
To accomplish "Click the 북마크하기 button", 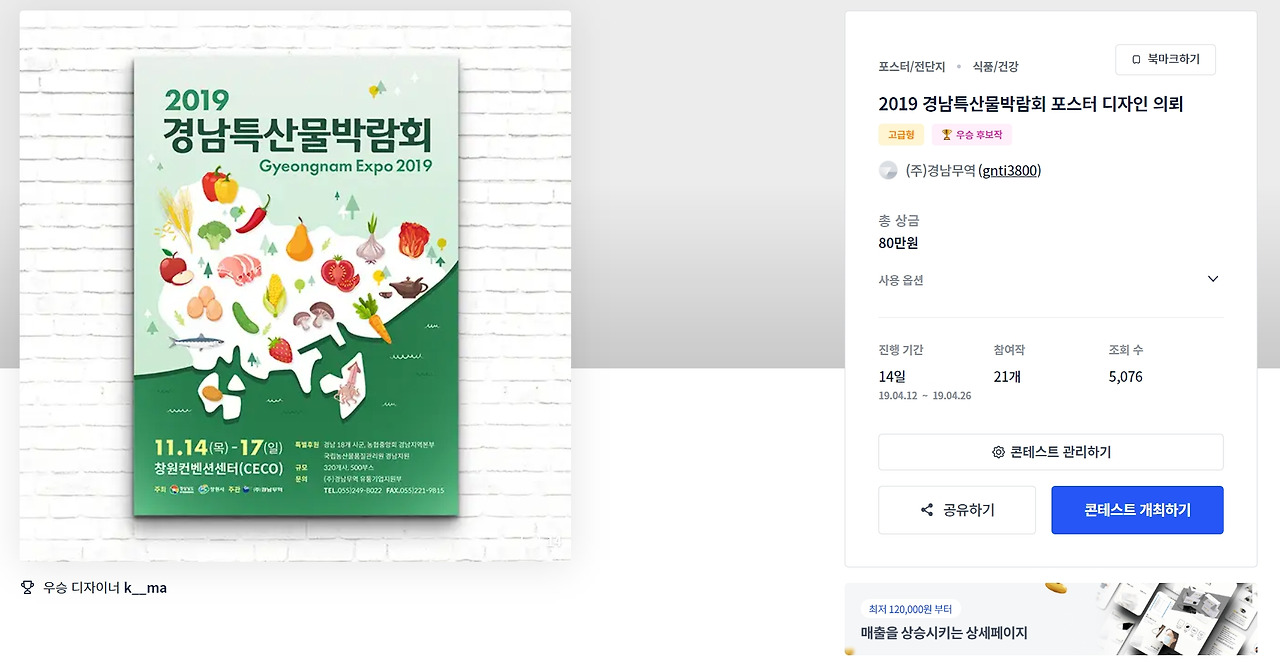I will tap(1165, 60).
